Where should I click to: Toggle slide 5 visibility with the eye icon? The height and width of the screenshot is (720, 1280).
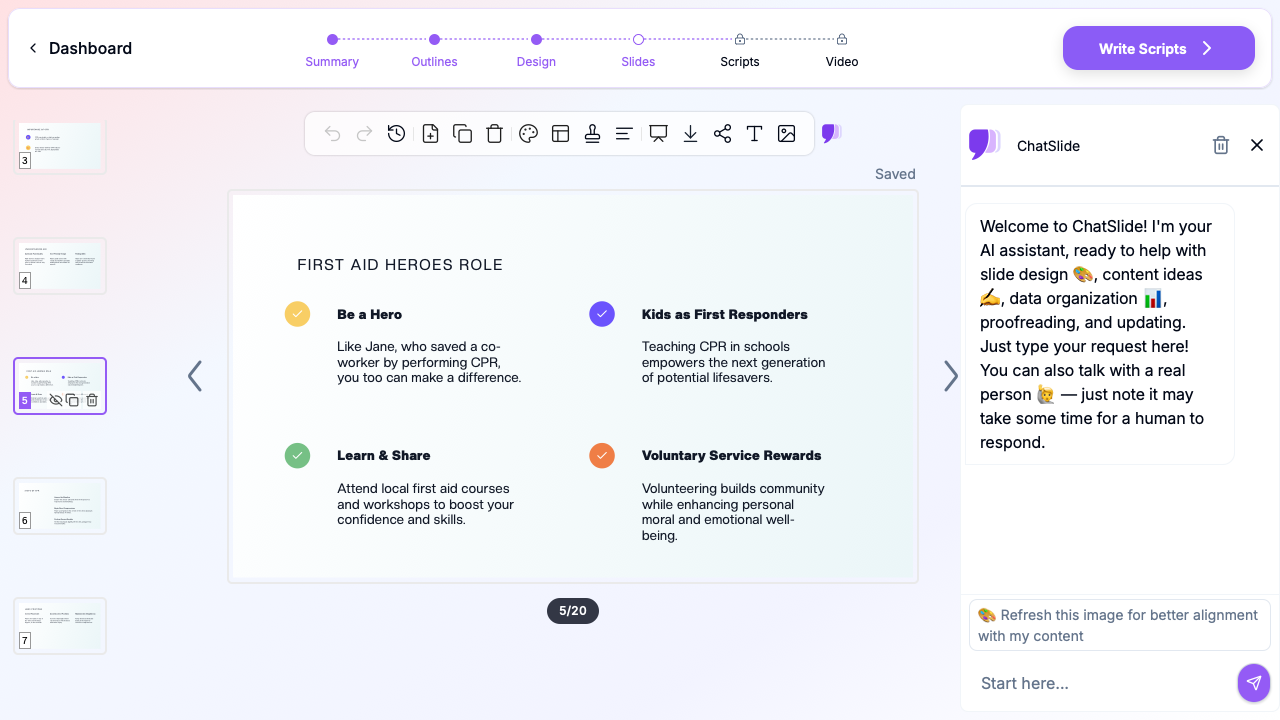coord(56,400)
